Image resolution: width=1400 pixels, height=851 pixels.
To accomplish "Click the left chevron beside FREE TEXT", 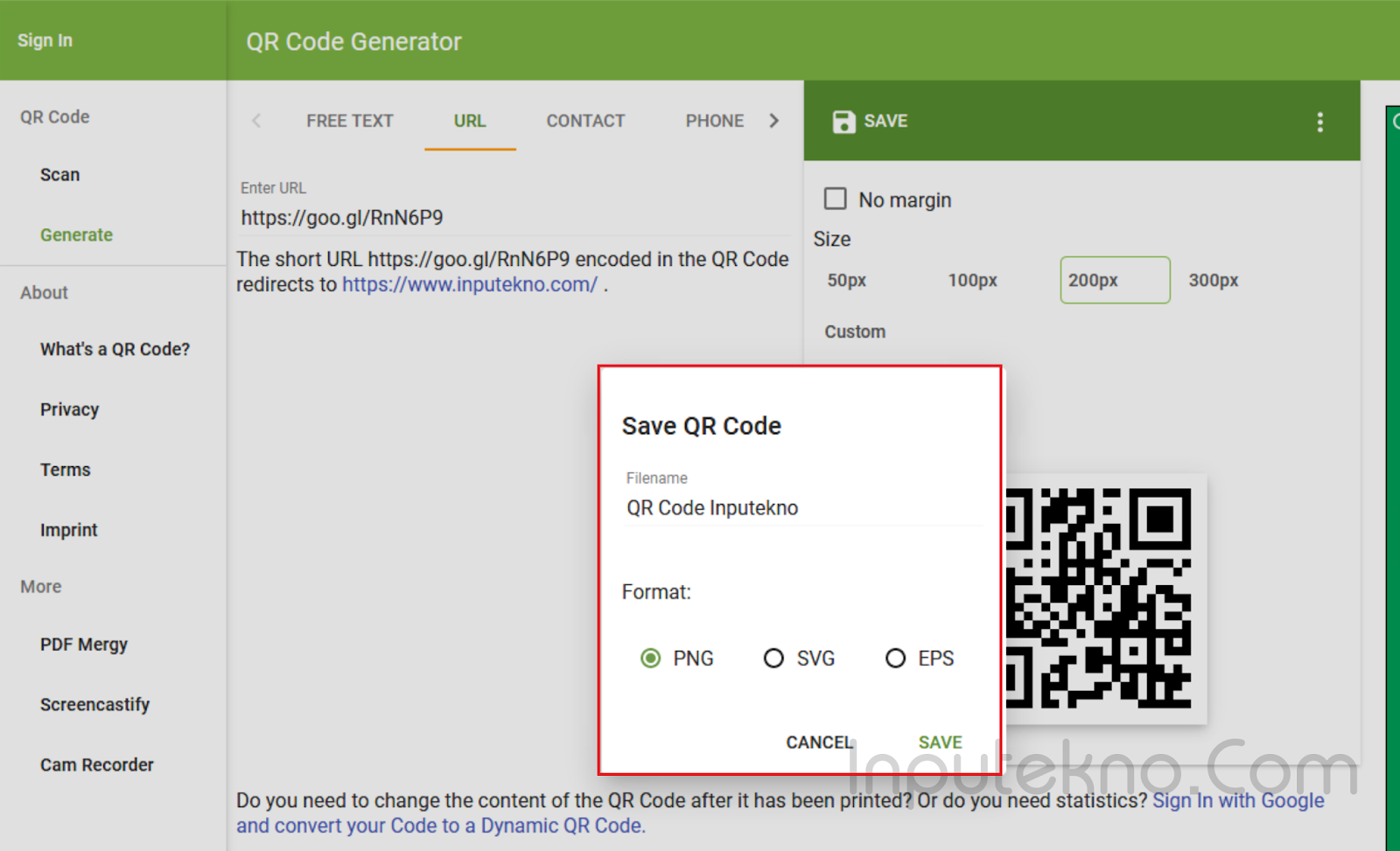I will tap(255, 121).
